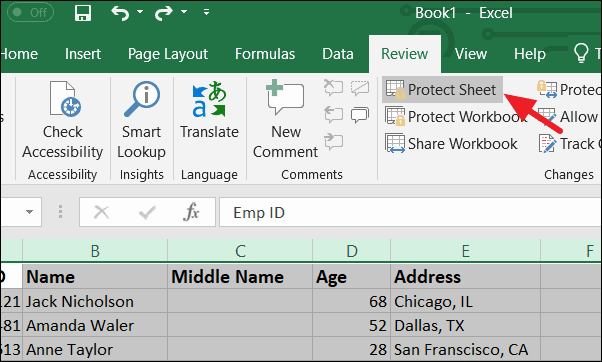Click Show All Comments icon

coord(360,115)
